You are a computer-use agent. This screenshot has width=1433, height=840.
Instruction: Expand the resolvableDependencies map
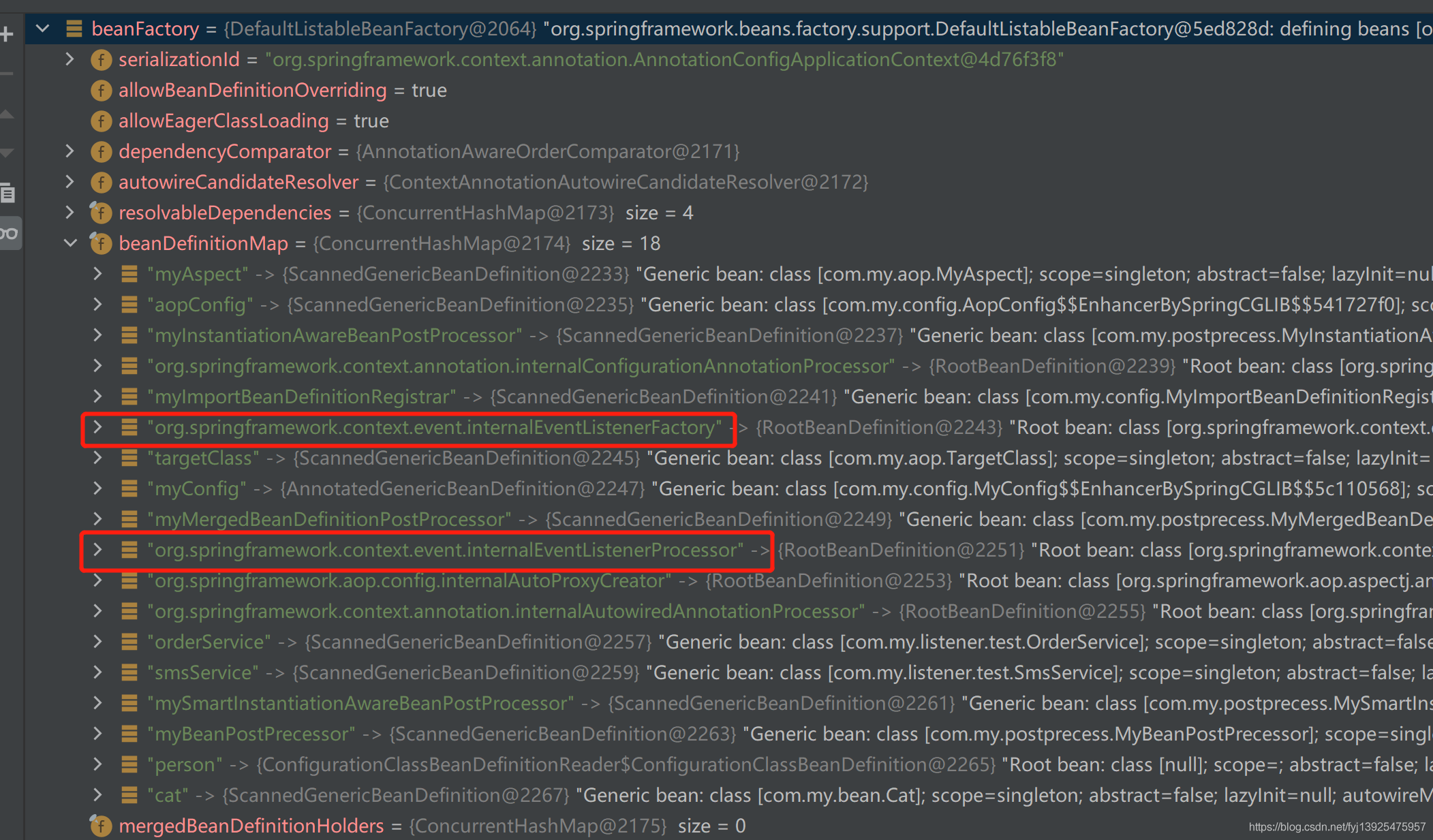[70, 213]
